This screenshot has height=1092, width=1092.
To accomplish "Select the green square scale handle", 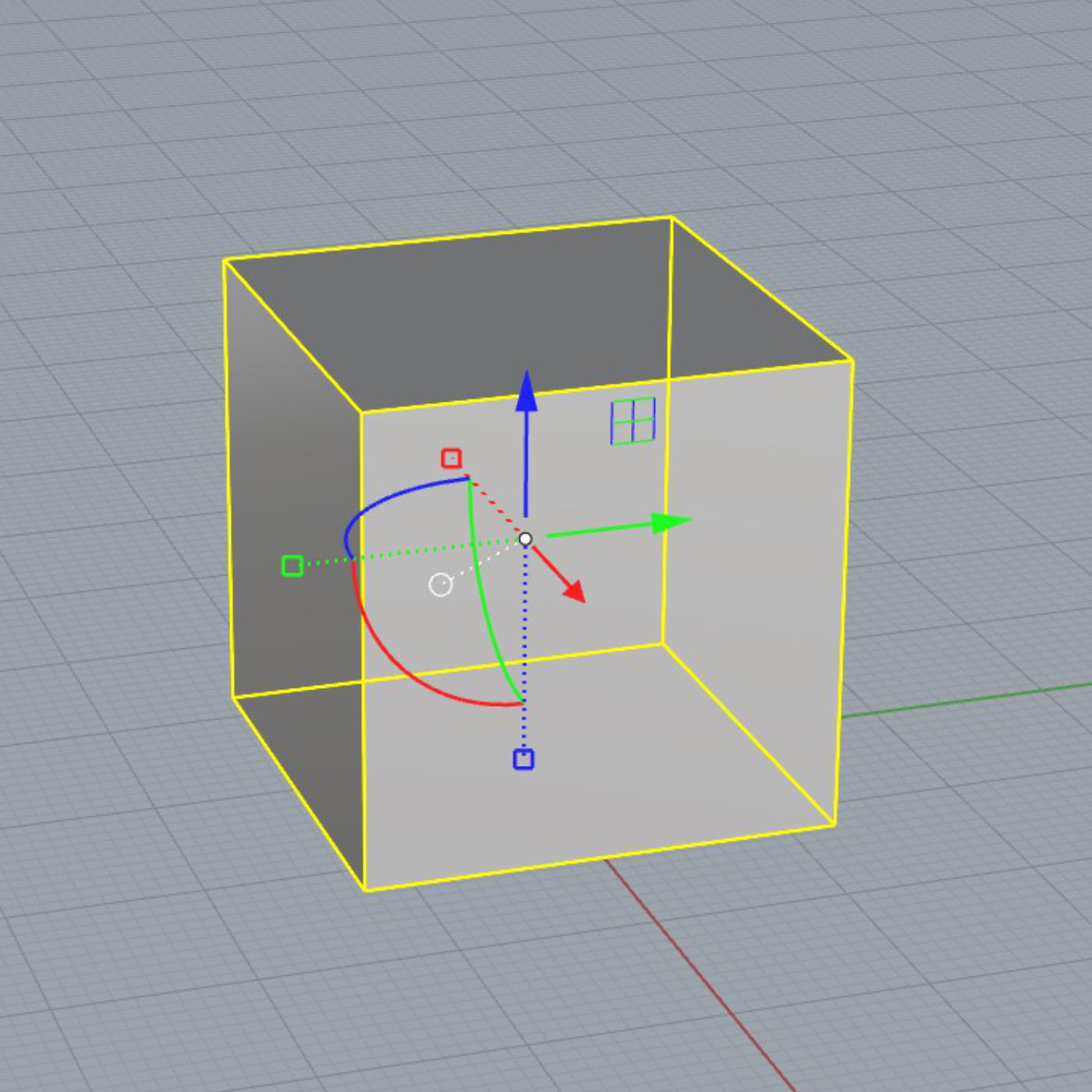I will 292,565.
